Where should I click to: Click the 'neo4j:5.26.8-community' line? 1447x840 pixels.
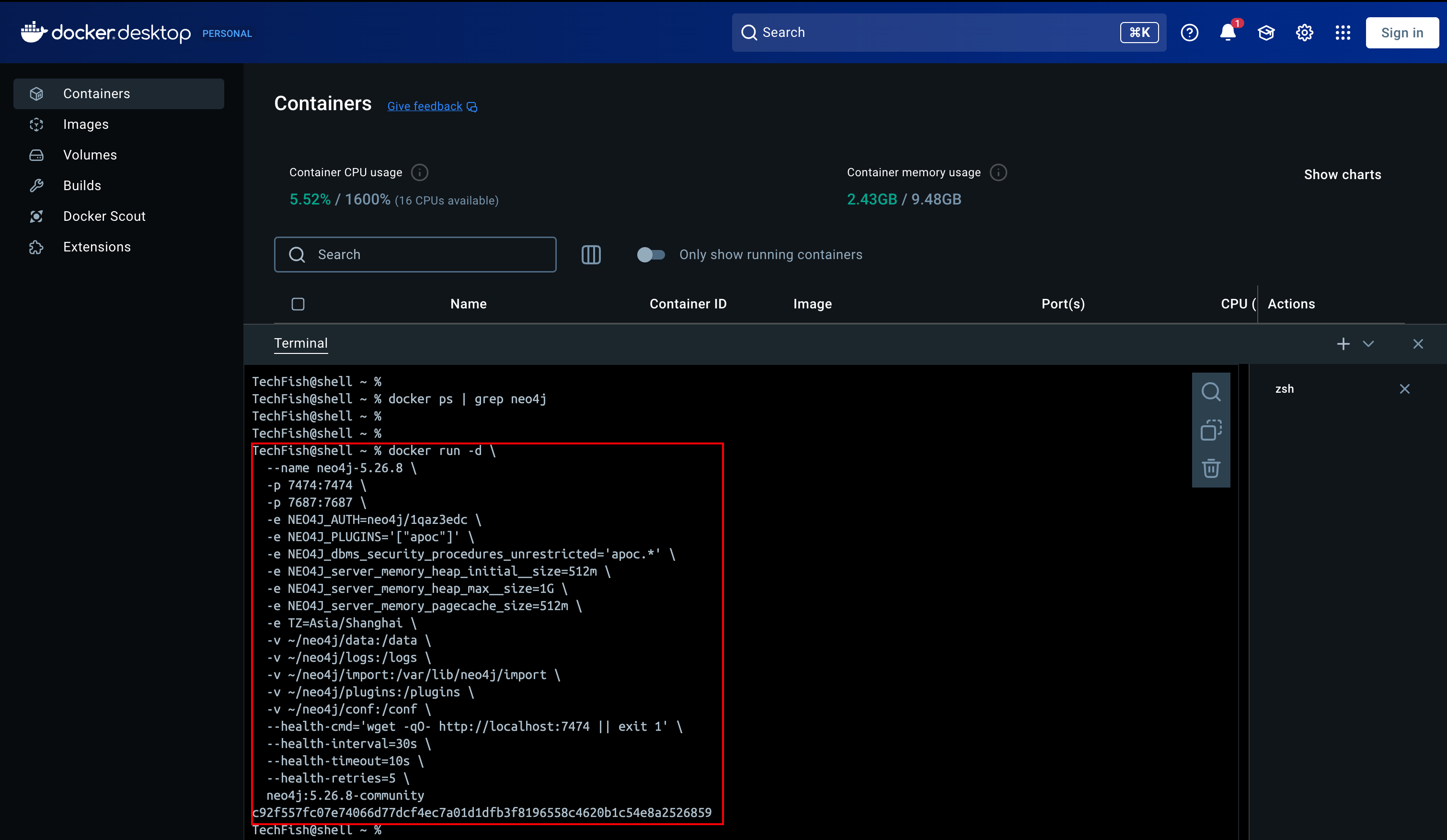[x=345, y=795]
